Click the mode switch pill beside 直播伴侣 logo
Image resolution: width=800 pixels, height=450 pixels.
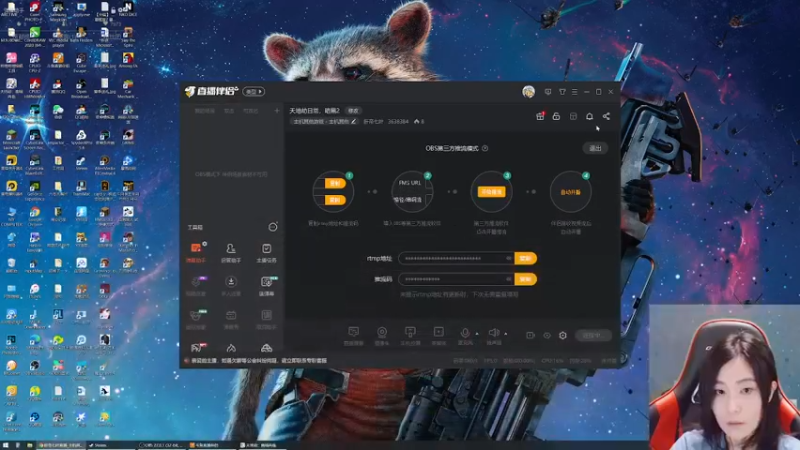[254, 92]
